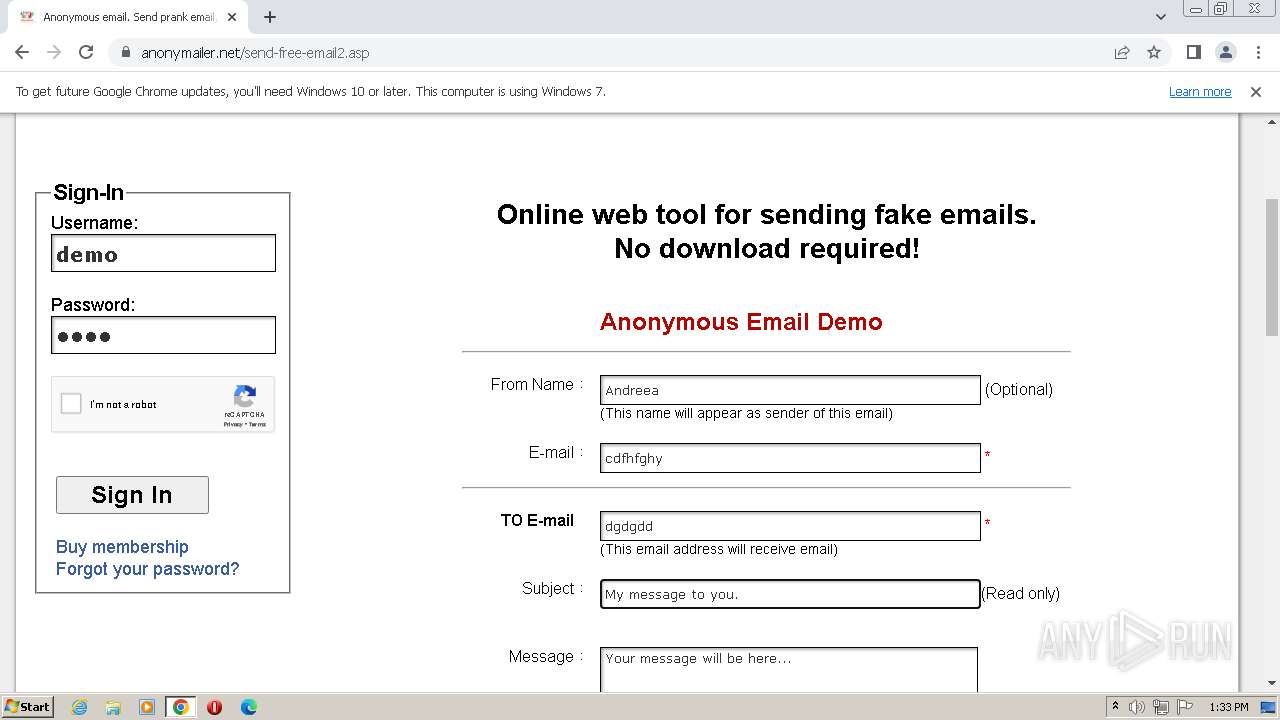
Task: Open the network tray icon
Action: (x=1161, y=707)
